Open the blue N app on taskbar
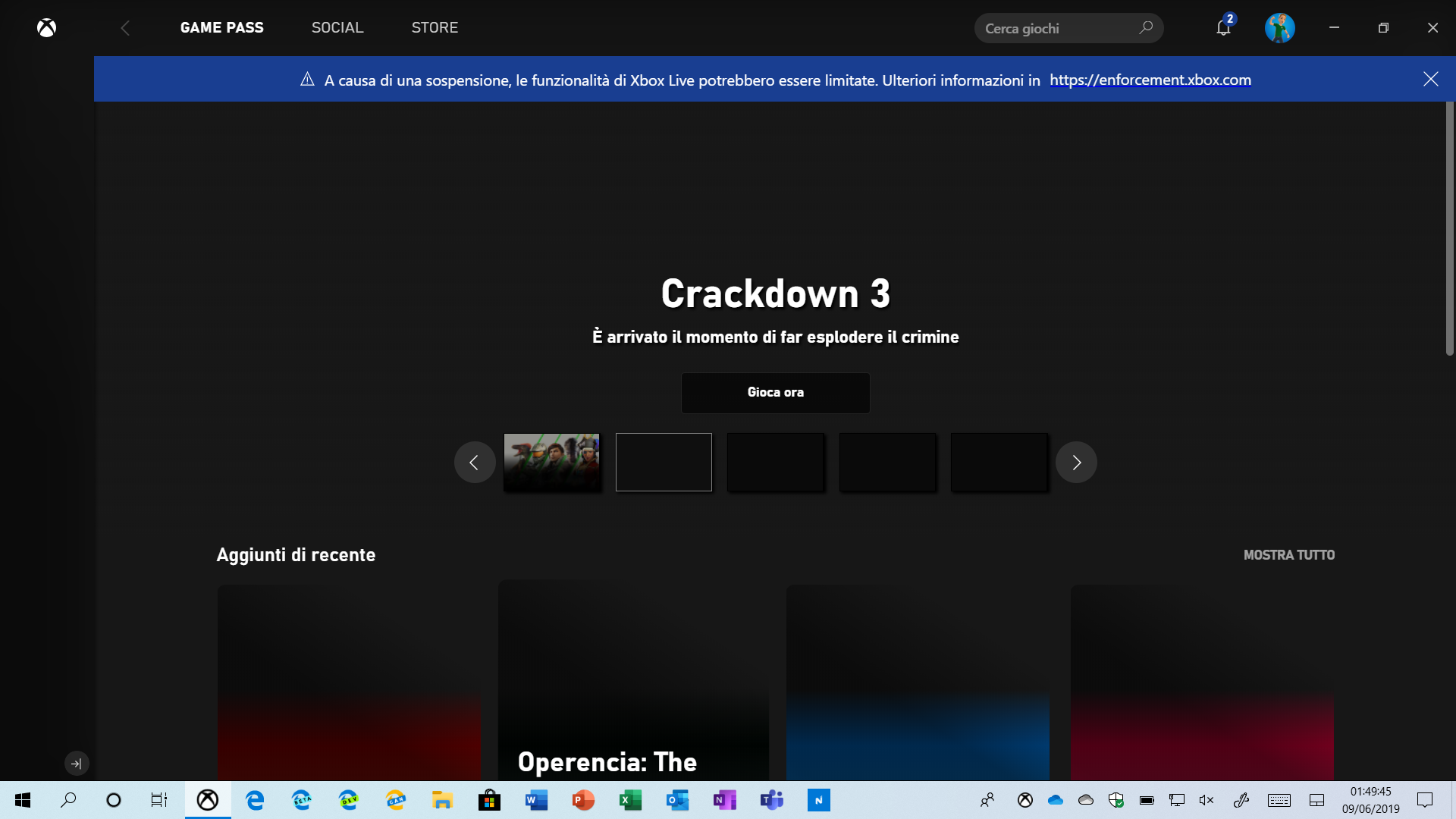Screen dimensions: 1456x819 coord(819,800)
